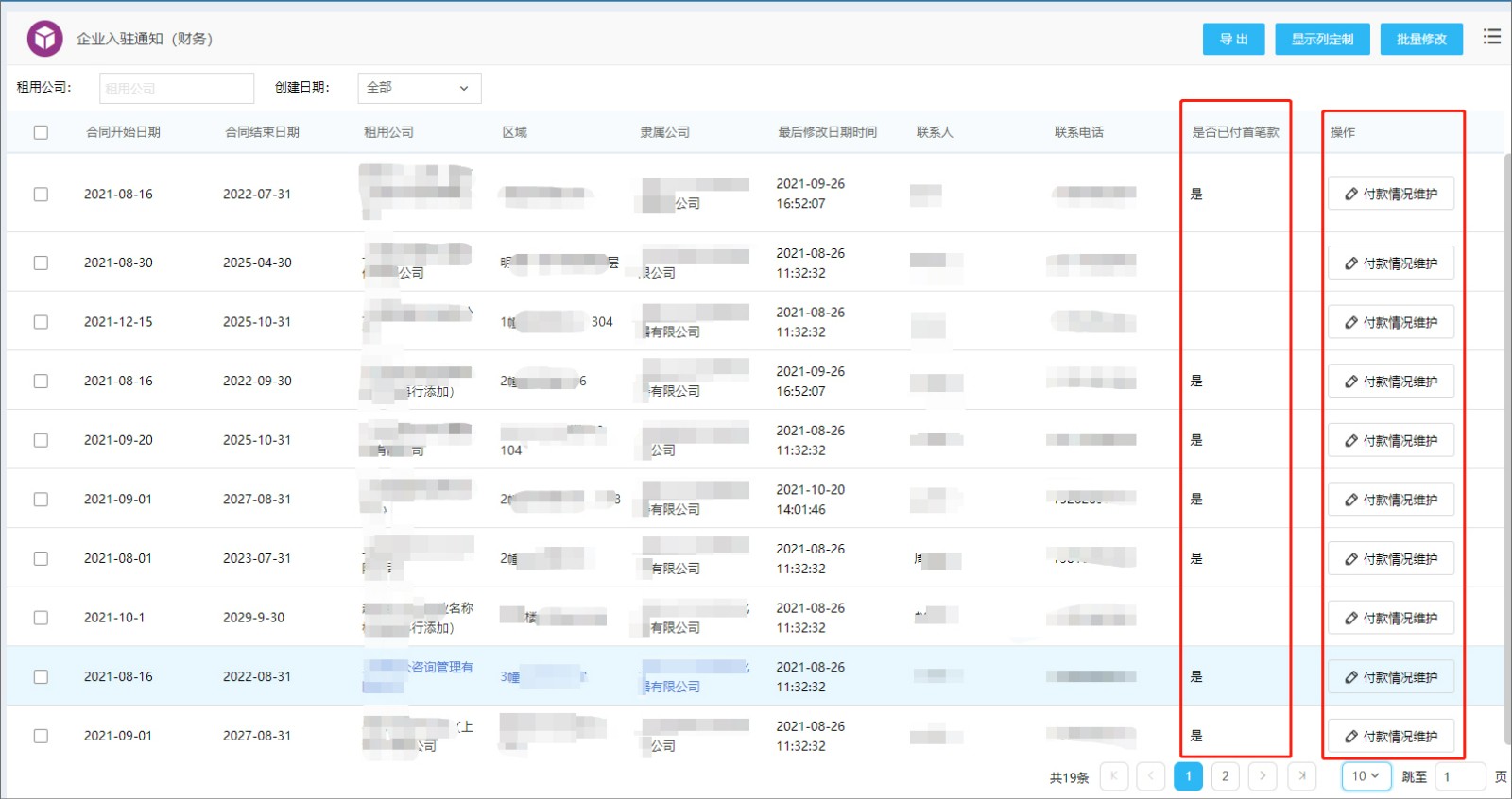Click the 最后修改日期时间 column header
Image resolution: width=1512 pixels, height=799 pixels.
pos(827,132)
